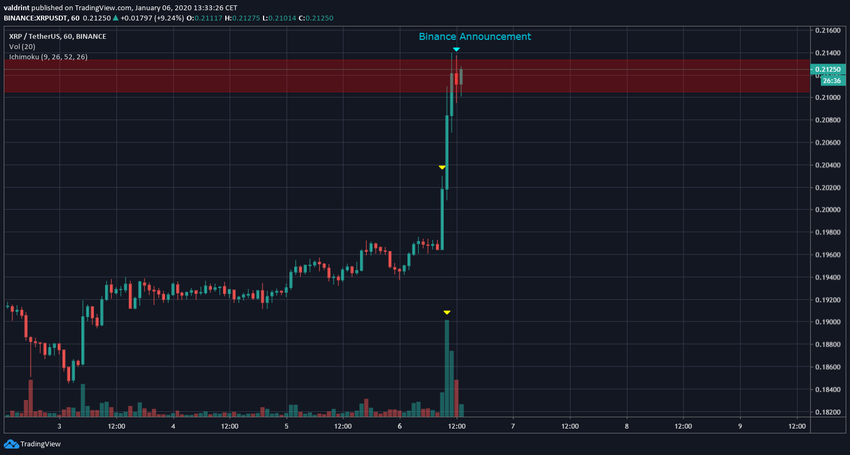Click the tallest green volume bar
The width and height of the screenshot is (850, 455).
coord(447,368)
